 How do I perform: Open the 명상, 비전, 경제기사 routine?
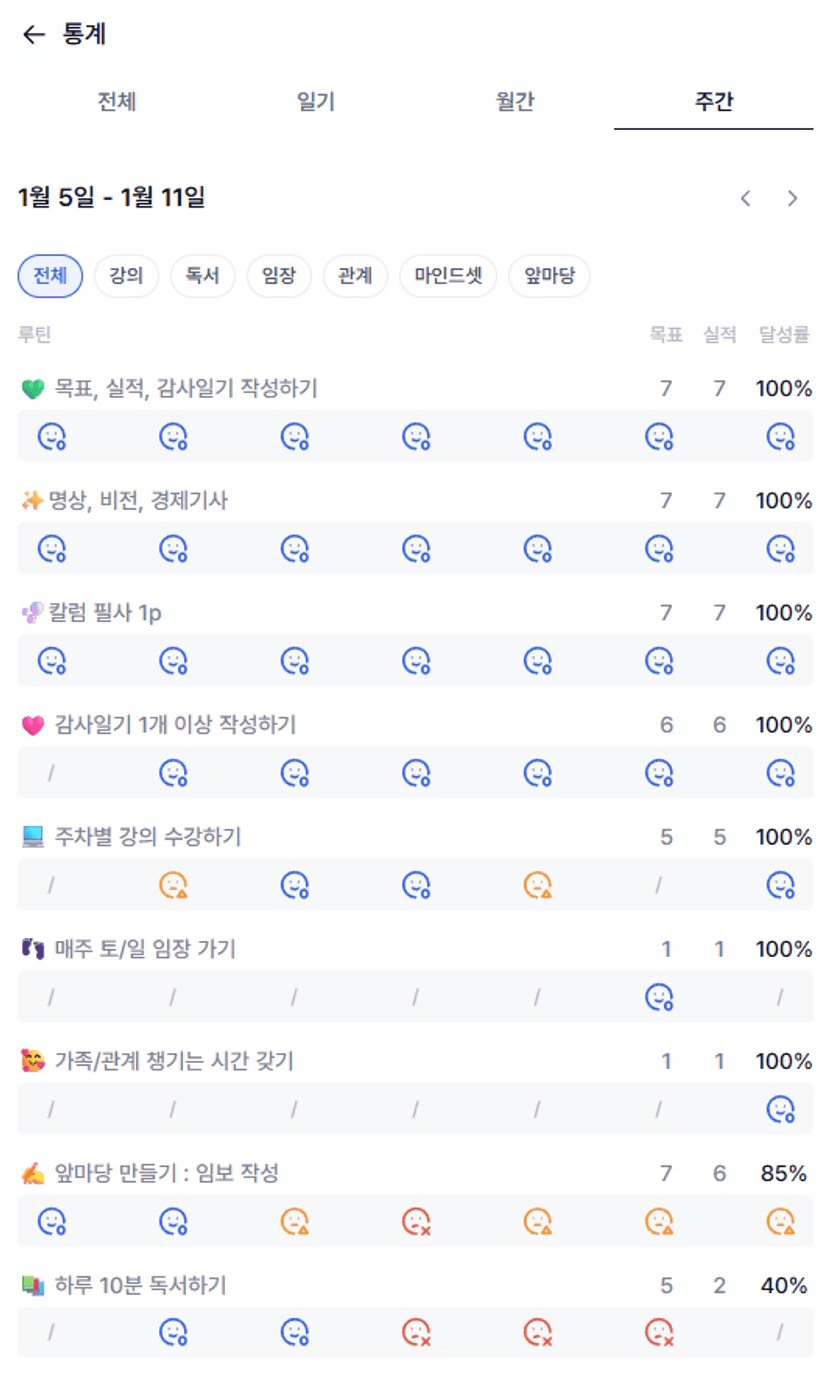point(138,501)
